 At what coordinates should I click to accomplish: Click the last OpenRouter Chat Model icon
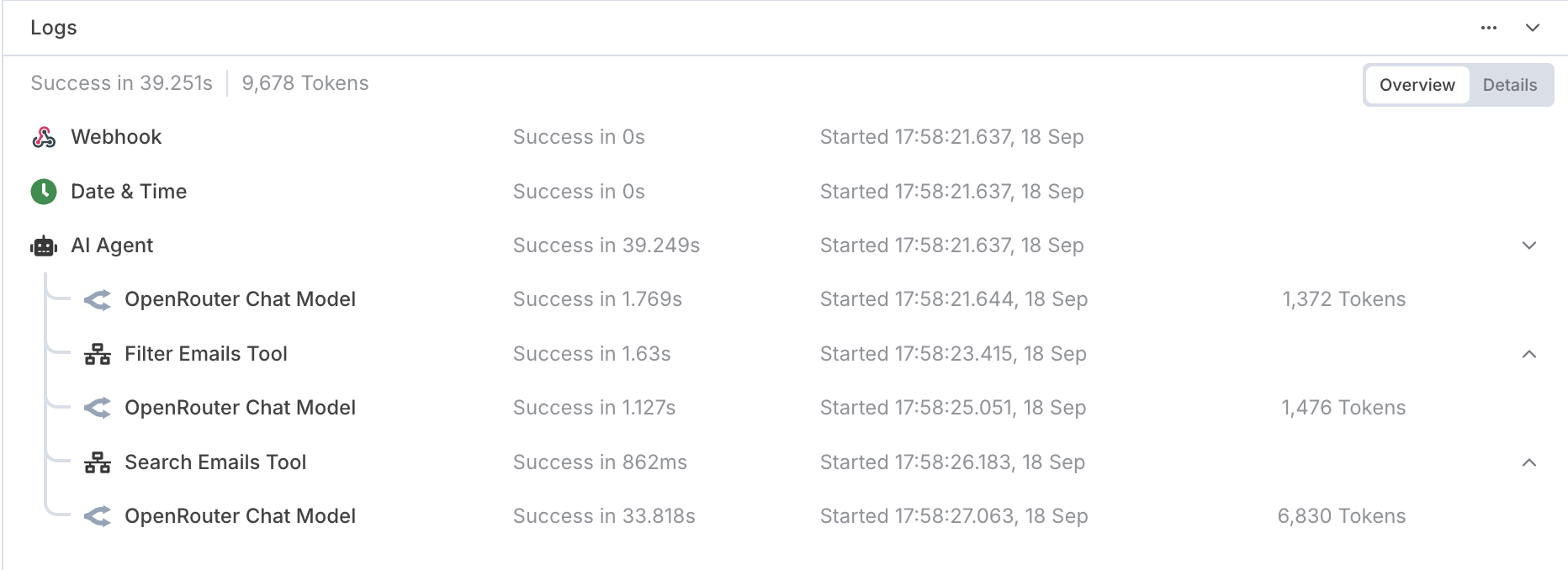98,516
